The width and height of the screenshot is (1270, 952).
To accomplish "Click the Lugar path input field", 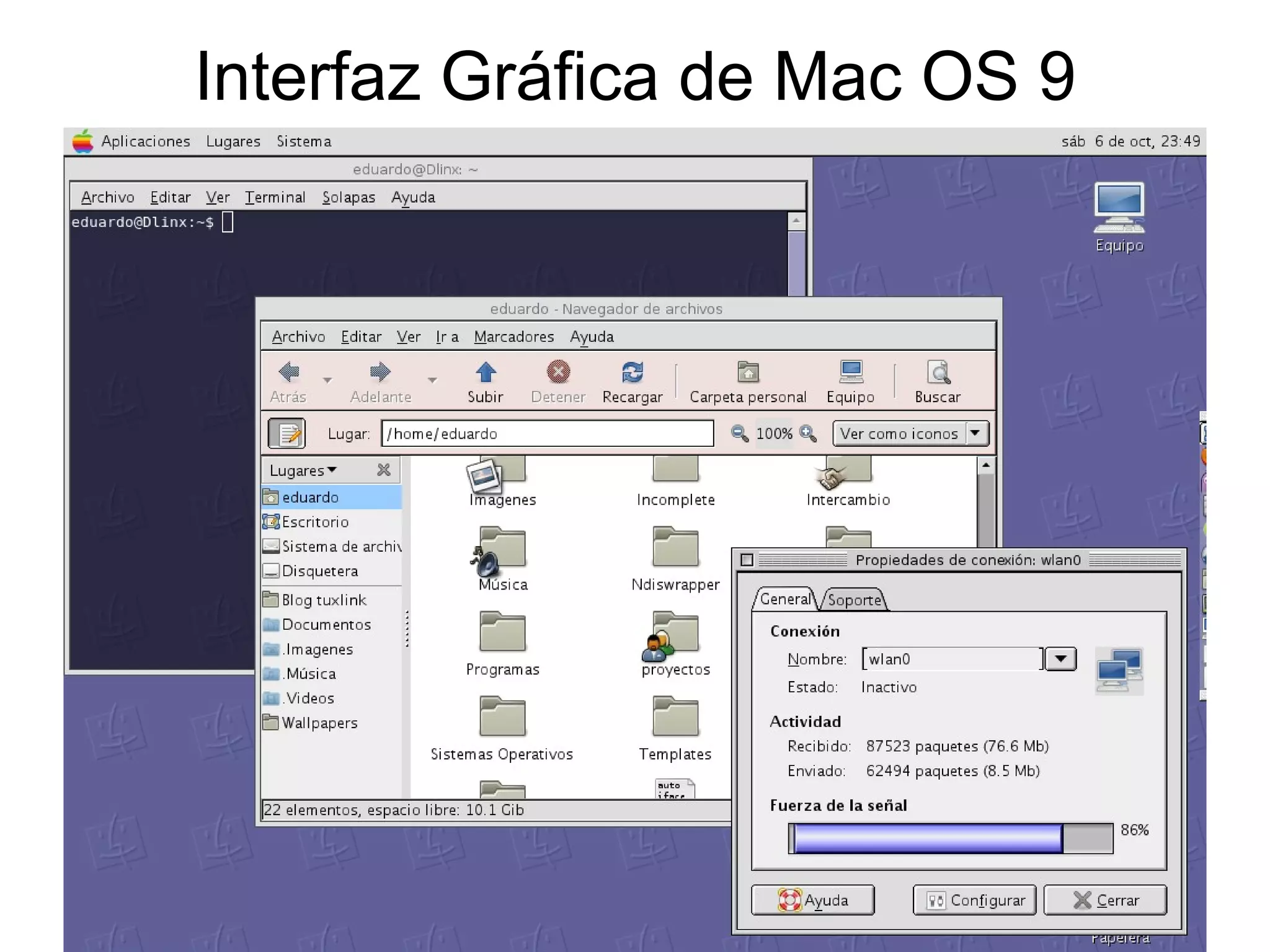I will tap(548, 433).
